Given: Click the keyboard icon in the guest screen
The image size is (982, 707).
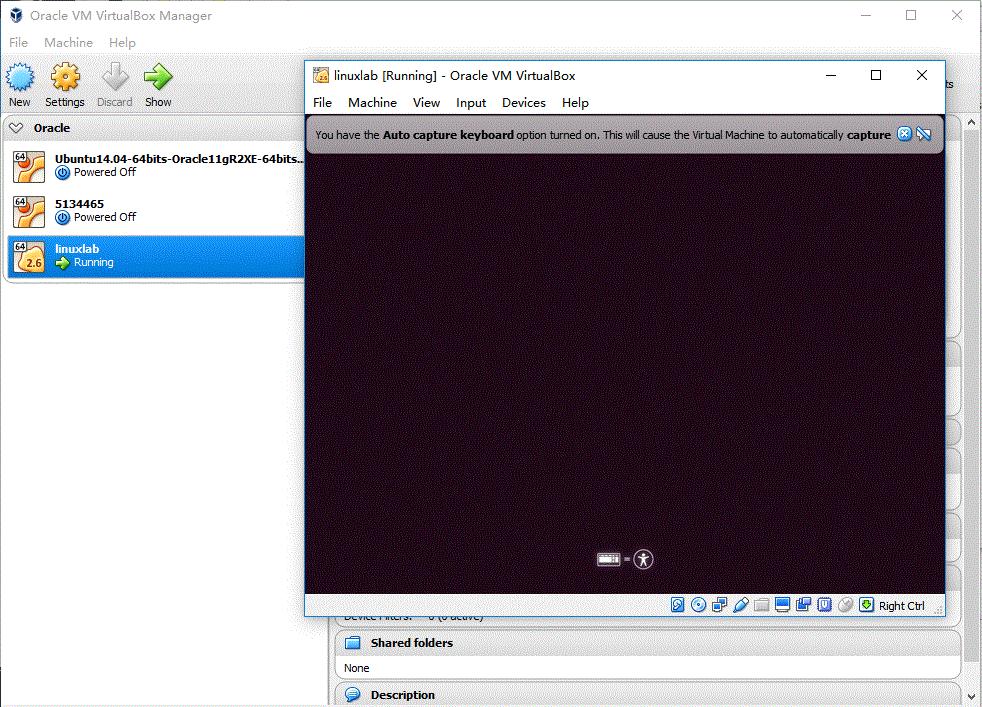Looking at the screenshot, I should 608,559.
